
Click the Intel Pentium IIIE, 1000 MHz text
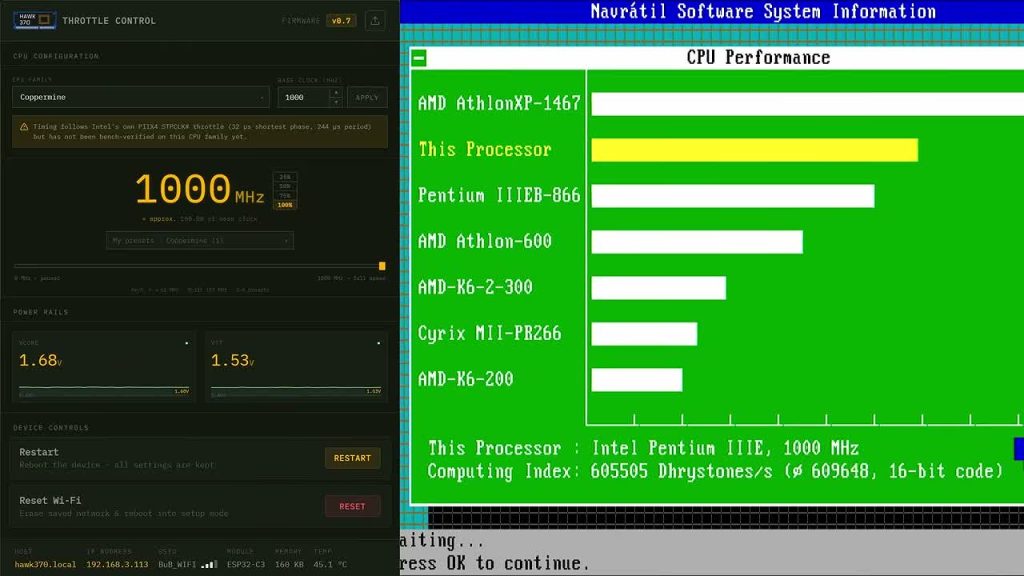tap(725, 448)
